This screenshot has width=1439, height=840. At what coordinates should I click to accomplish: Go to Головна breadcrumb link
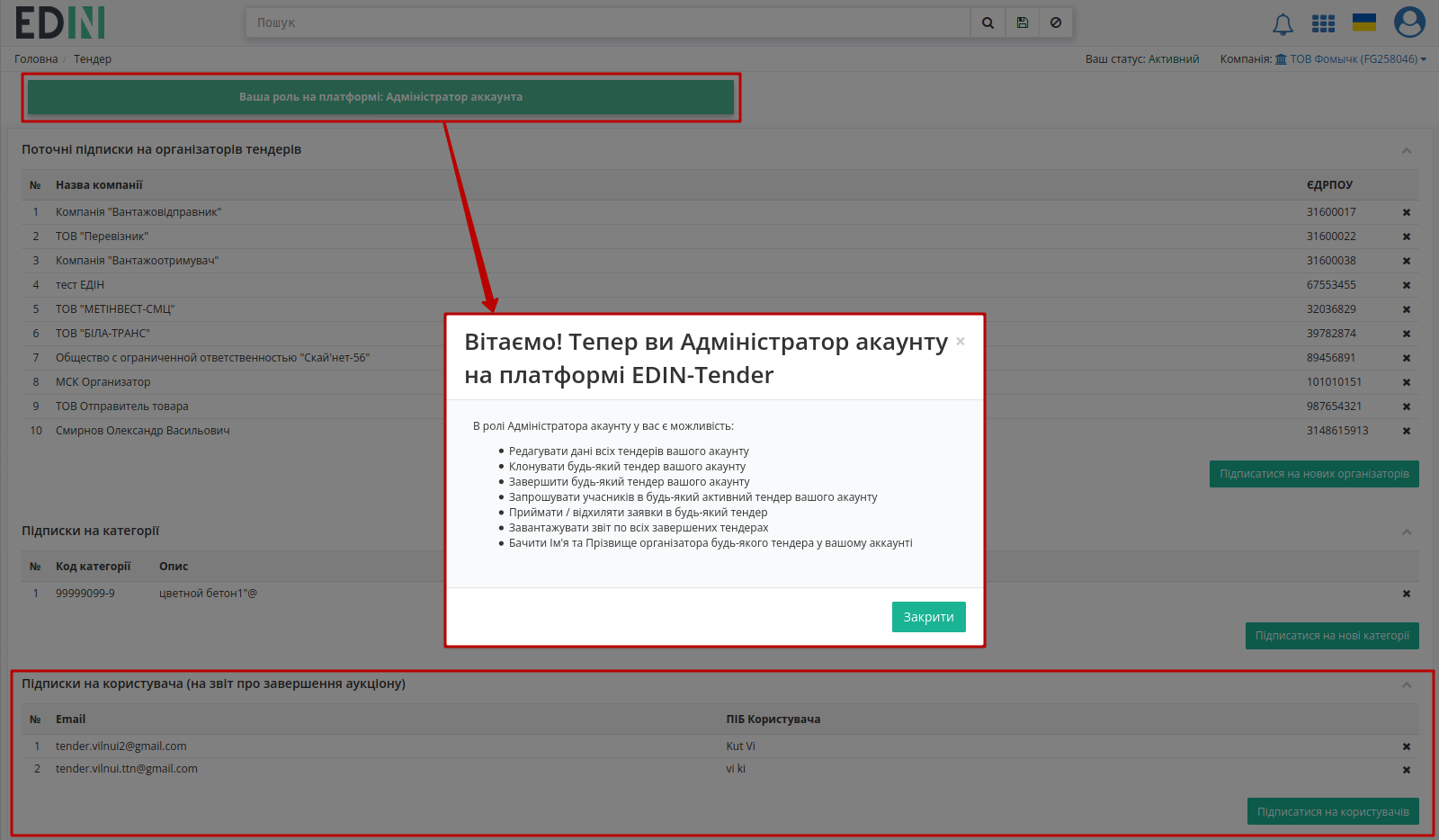click(x=36, y=59)
